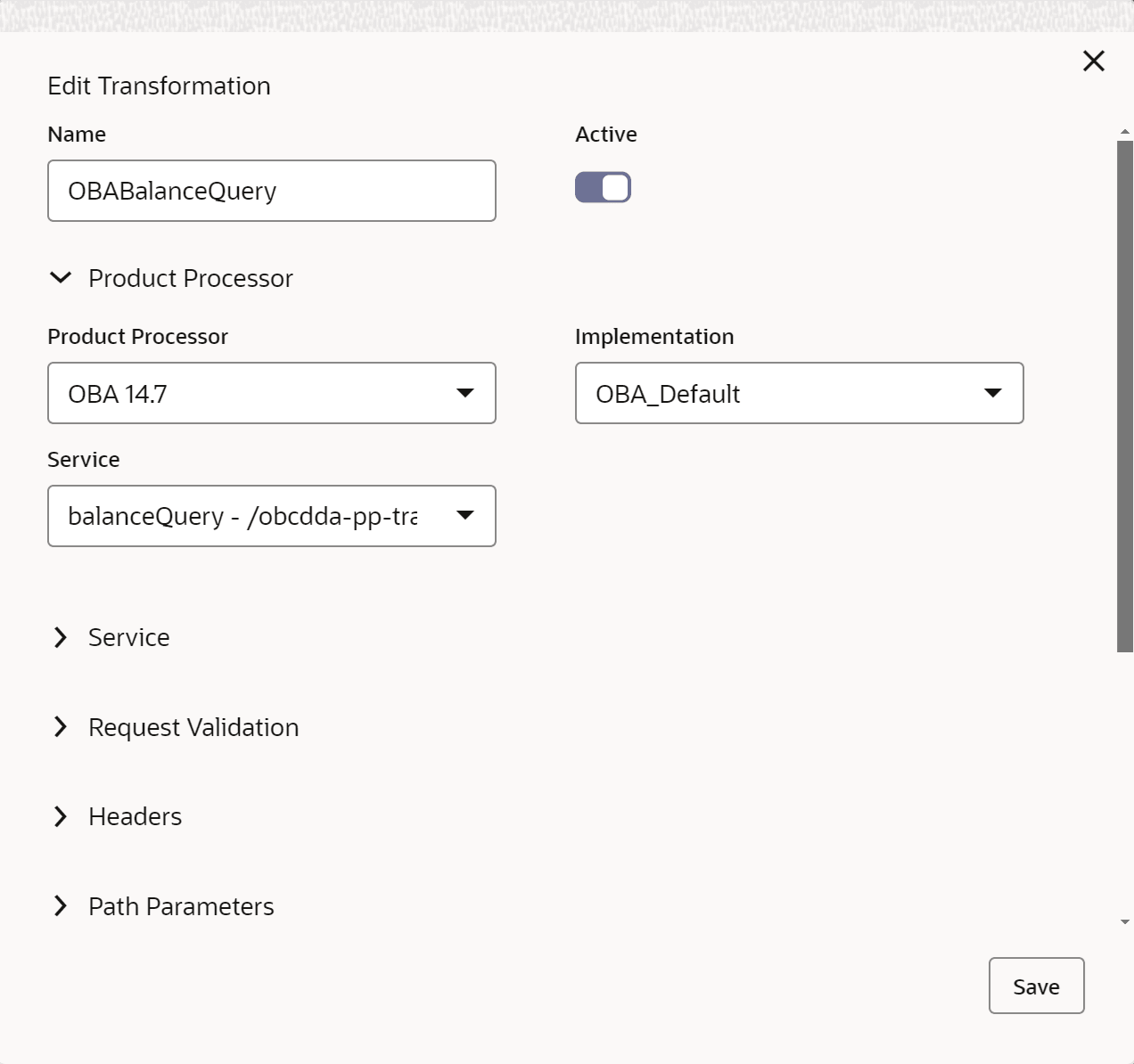
Task: Expand the Request Validation chevron
Action: point(61,727)
